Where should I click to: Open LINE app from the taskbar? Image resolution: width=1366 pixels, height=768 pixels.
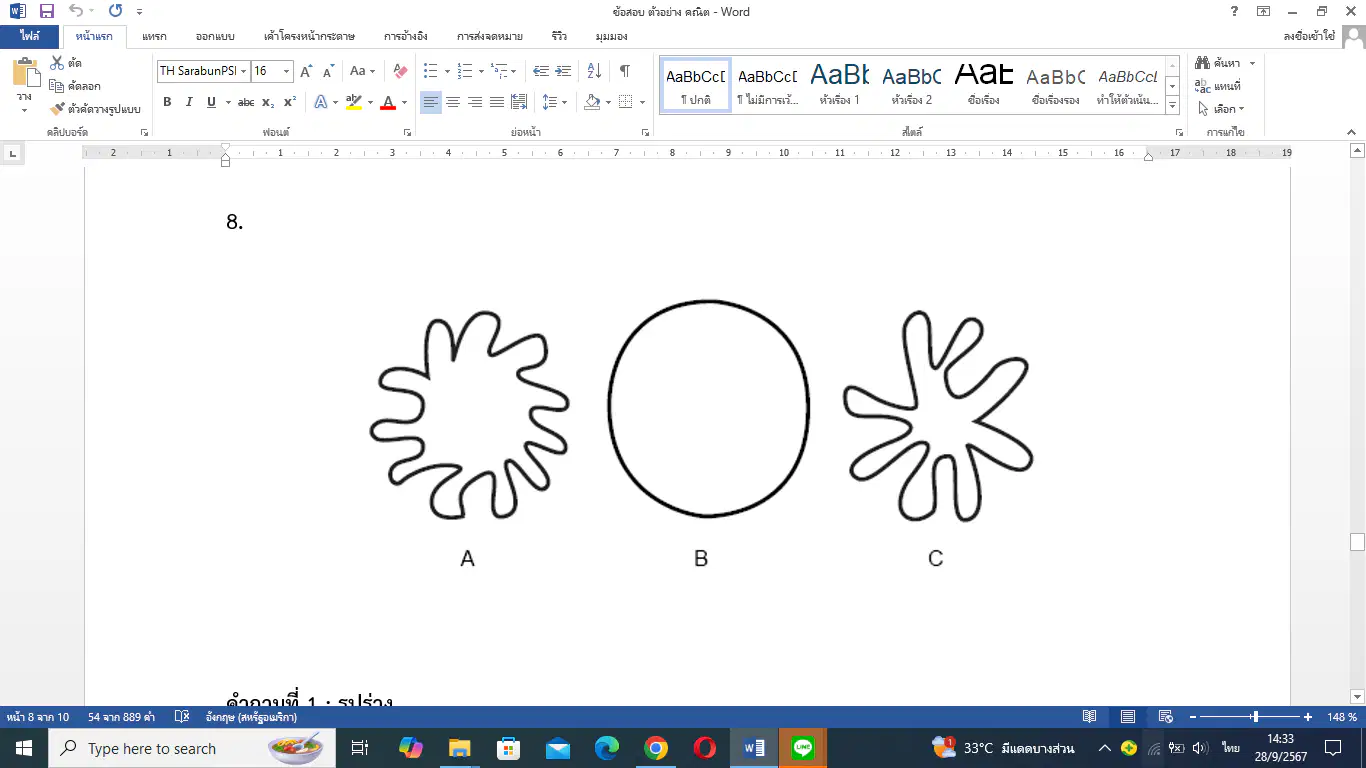(x=802, y=748)
